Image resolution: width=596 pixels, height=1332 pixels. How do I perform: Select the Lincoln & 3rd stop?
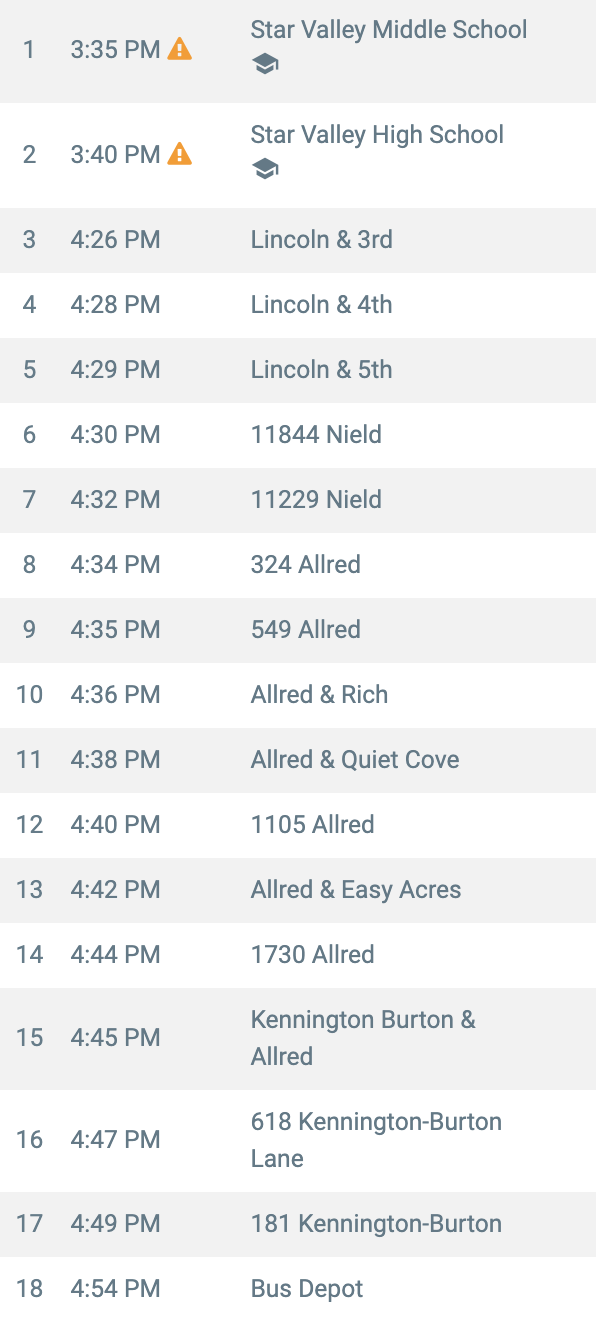(x=298, y=240)
